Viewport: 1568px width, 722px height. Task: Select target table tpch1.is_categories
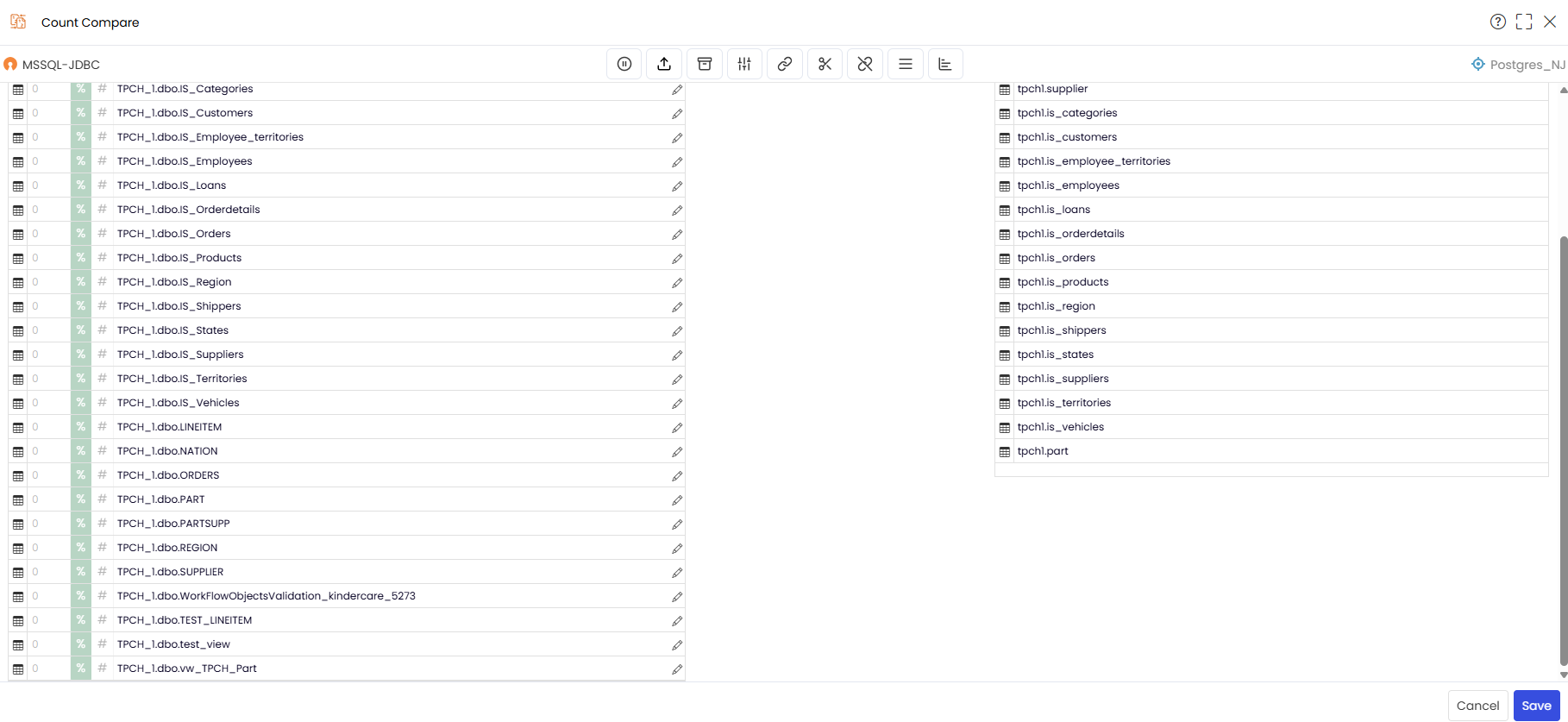1271,113
